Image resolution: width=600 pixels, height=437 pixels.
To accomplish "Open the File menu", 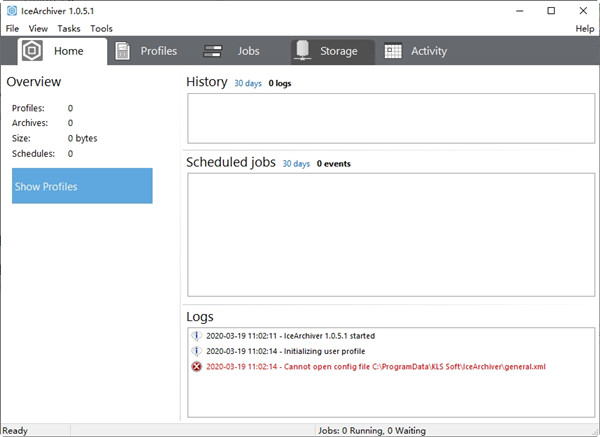I will pyautogui.click(x=13, y=29).
